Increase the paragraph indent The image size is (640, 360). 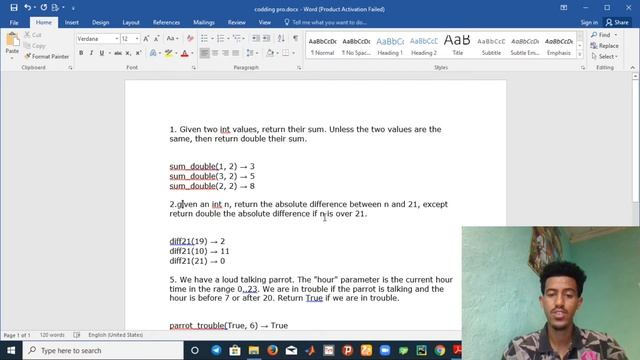tap(266, 39)
